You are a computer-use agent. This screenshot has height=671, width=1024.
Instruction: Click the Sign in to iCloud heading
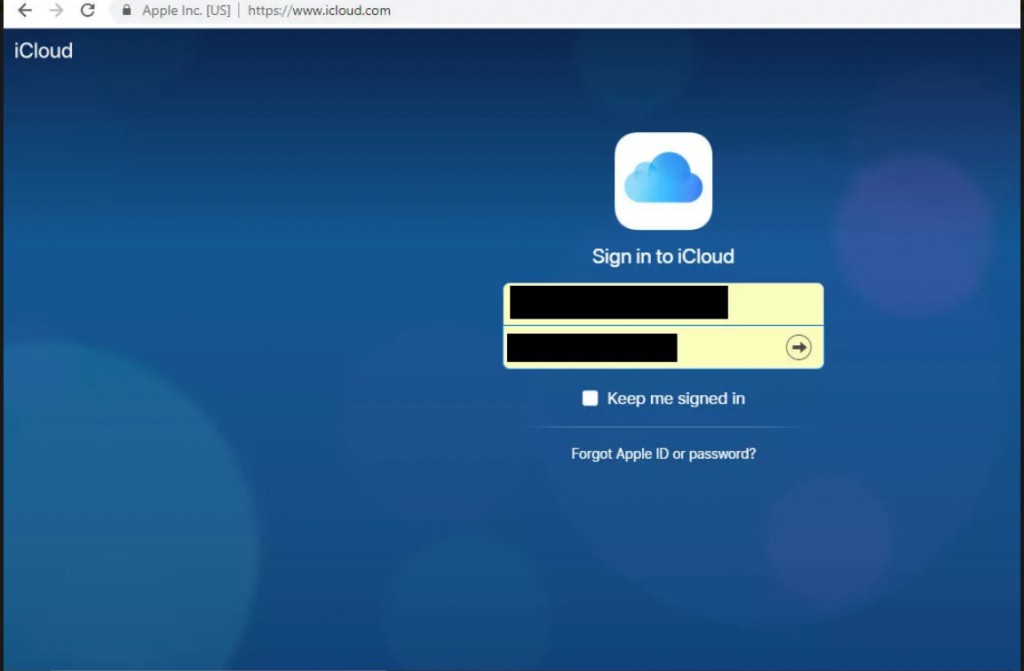pyautogui.click(x=663, y=256)
